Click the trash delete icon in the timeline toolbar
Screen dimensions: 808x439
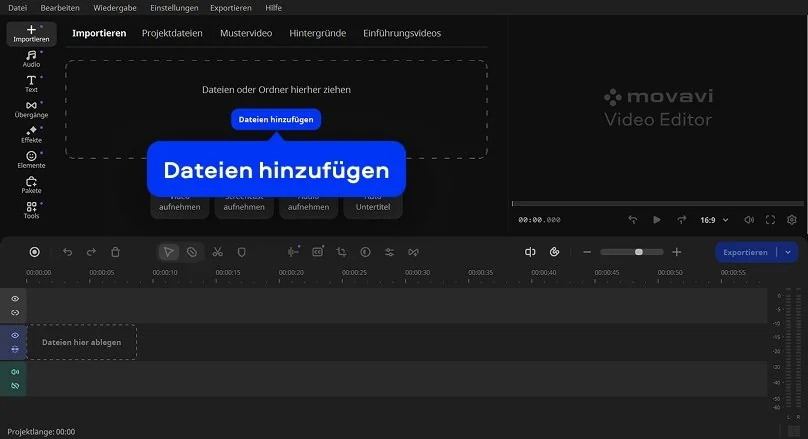tap(115, 252)
